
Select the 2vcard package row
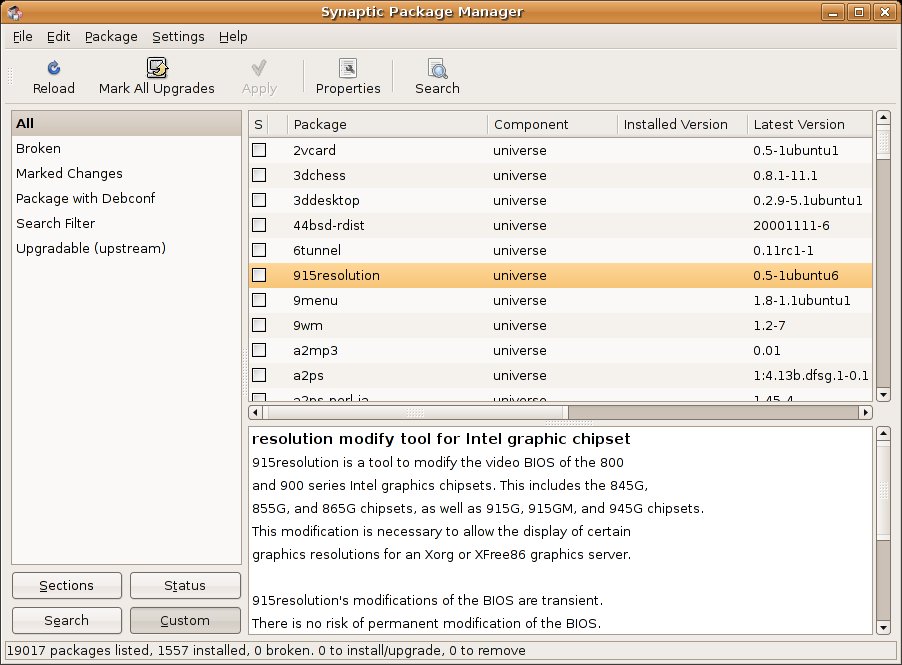tap(560, 150)
